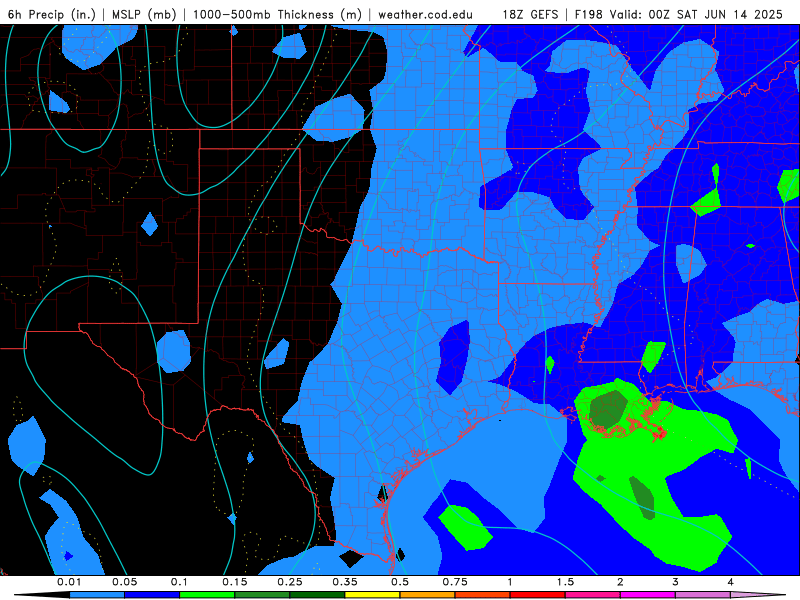Click the '0.35' legend value

pos(345,582)
